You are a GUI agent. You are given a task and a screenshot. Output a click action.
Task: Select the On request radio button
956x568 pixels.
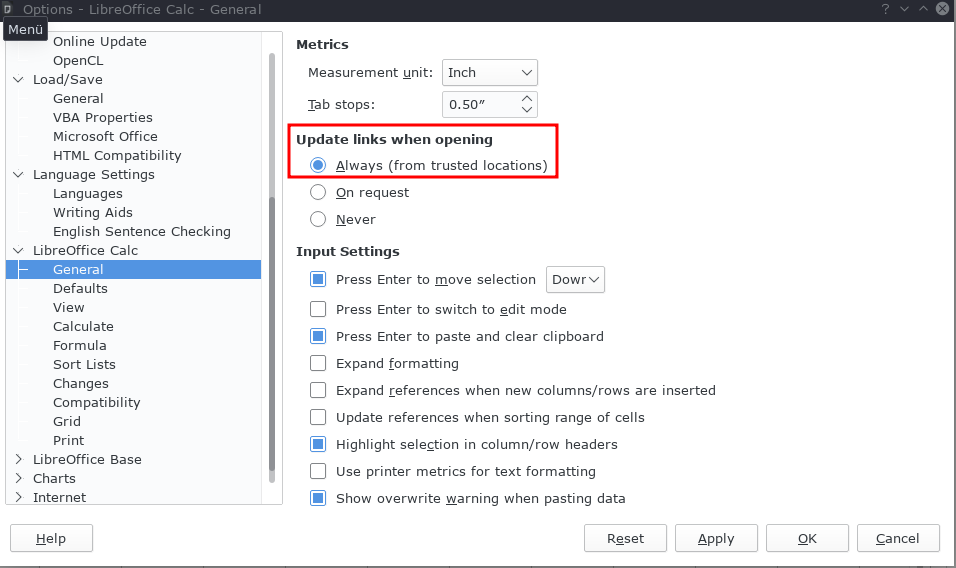click(318, 193)
